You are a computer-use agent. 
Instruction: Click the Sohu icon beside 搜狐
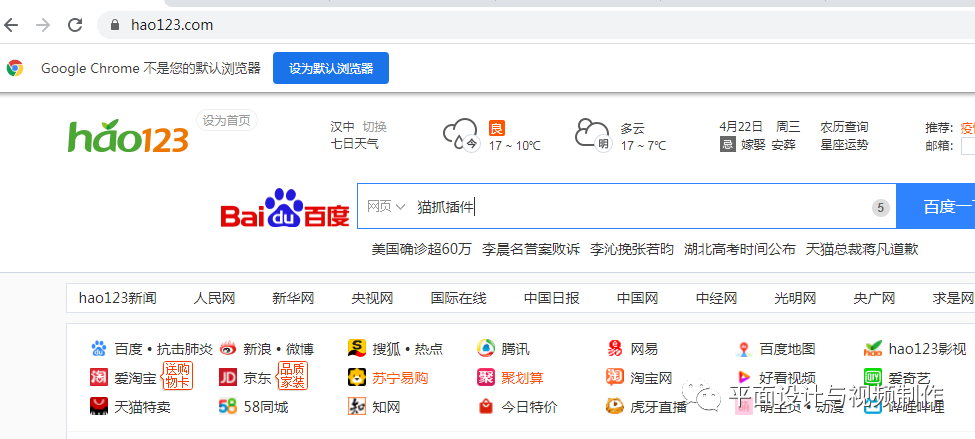point(357,348)
